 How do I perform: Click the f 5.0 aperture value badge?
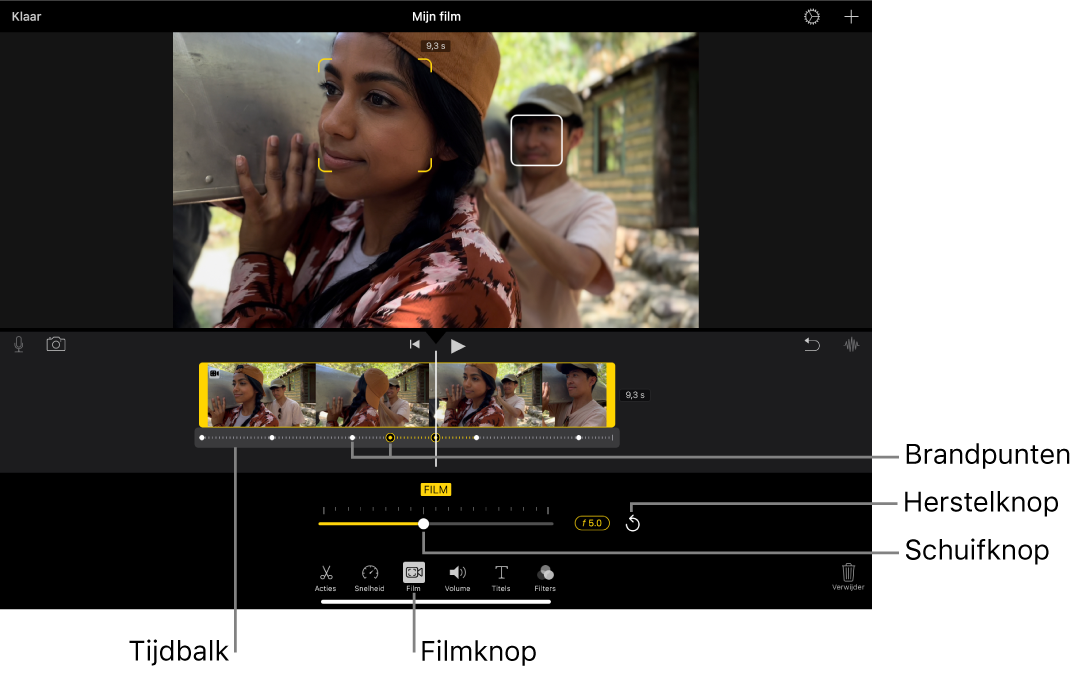(592, 523)
